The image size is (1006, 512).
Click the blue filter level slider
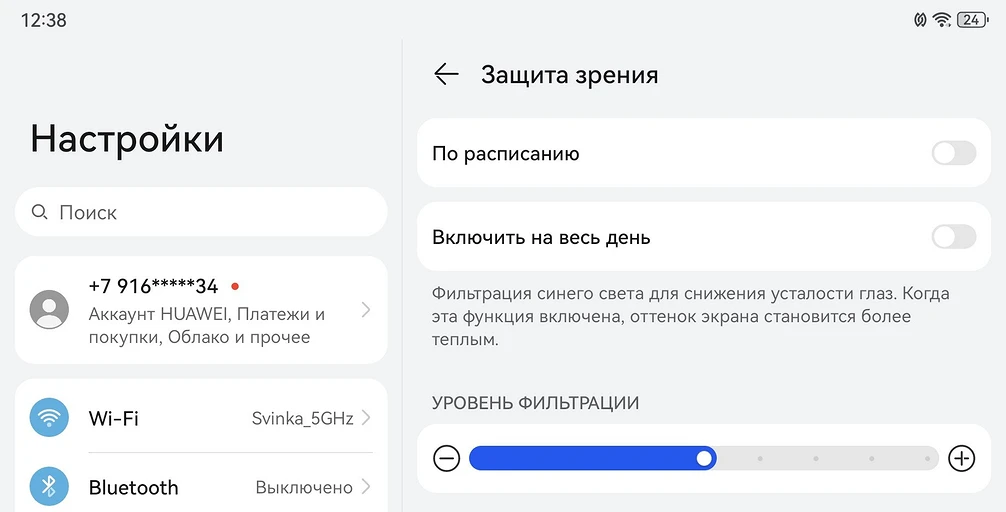coord(704,458)
